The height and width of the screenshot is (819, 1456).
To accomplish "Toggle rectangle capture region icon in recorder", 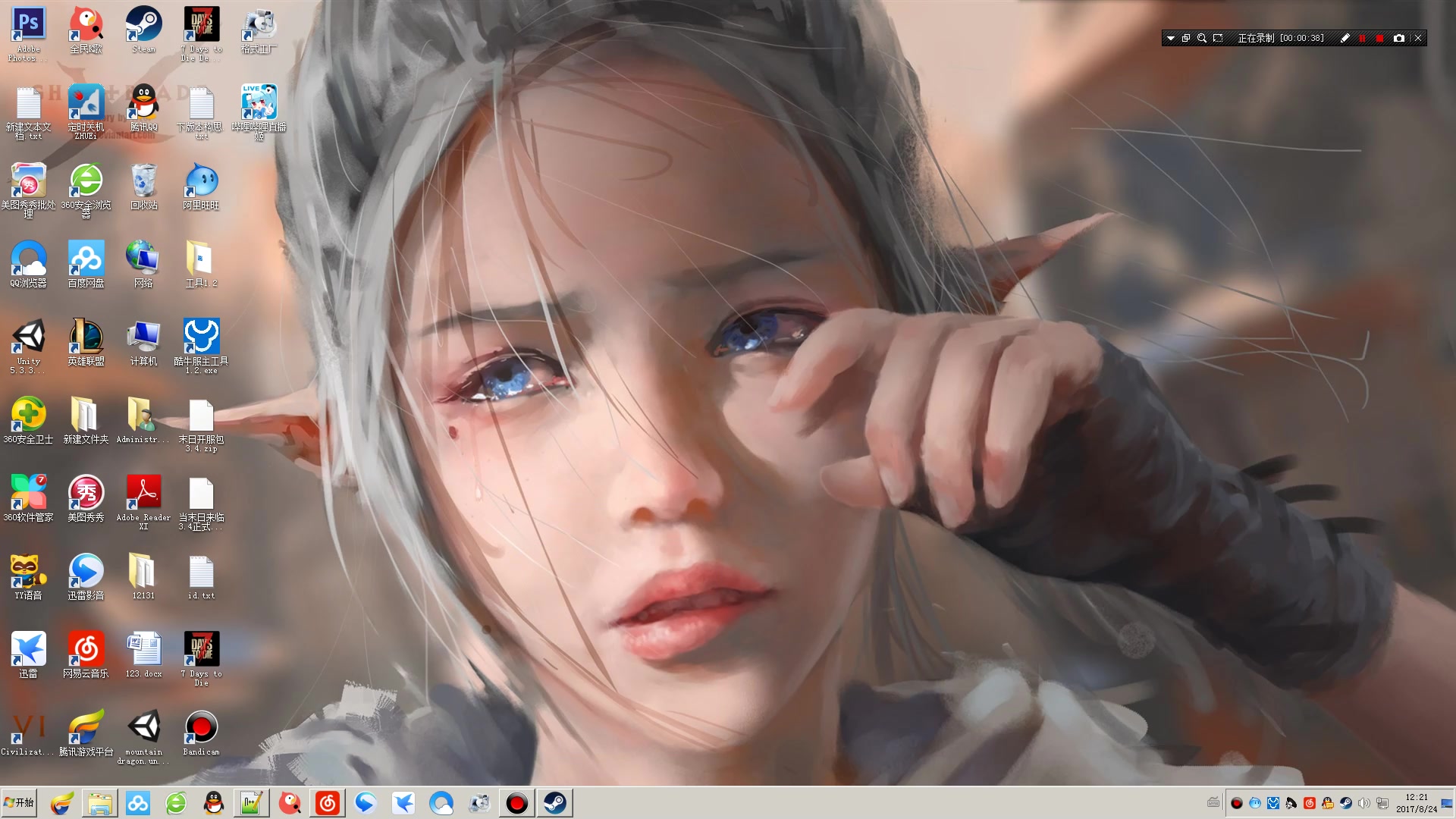I will point(1218,38).
